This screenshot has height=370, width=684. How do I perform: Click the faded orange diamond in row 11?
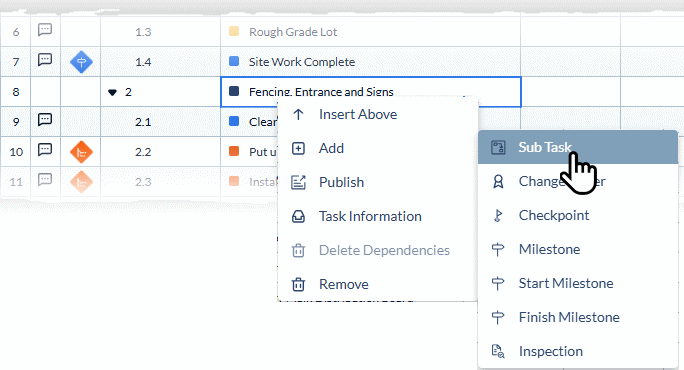click(81, 182)
